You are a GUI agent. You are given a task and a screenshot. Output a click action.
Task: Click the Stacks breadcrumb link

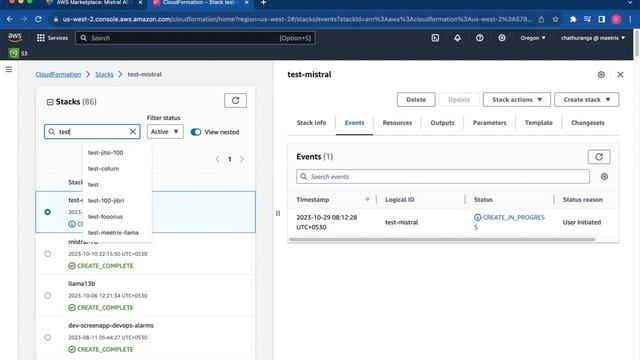(x=104, y=74)
